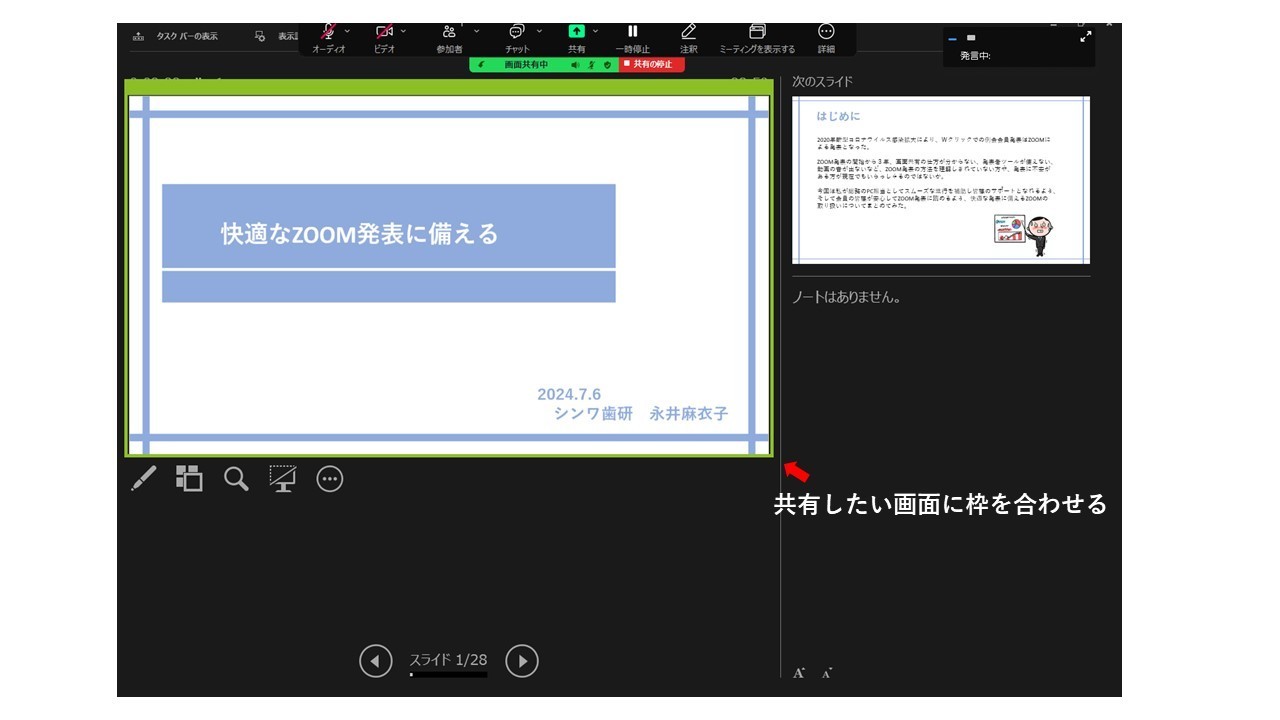Increase the notes text size
Image resolution: width=1280 pixels, height=720 pixels.
click(x=799, y=673)
